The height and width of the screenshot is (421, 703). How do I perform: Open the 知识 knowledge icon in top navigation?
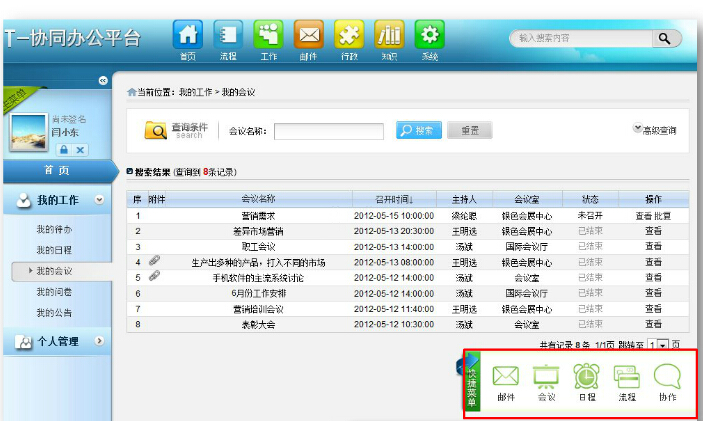390,35
